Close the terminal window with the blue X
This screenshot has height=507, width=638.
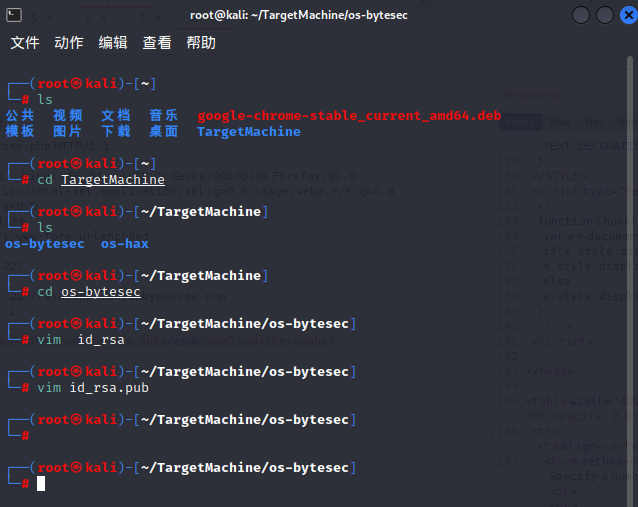[x=629, y=15]
